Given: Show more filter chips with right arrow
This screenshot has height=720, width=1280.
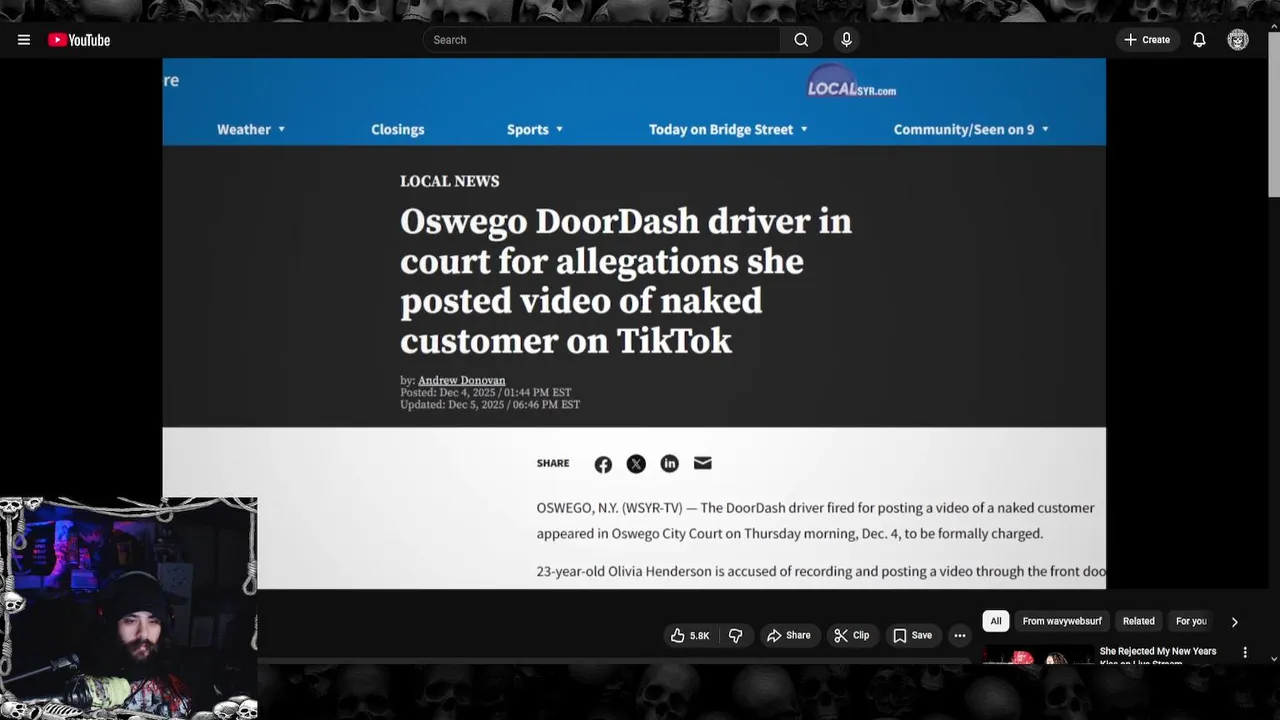Looking at the screenshot, I should (x=1234, y=621).
